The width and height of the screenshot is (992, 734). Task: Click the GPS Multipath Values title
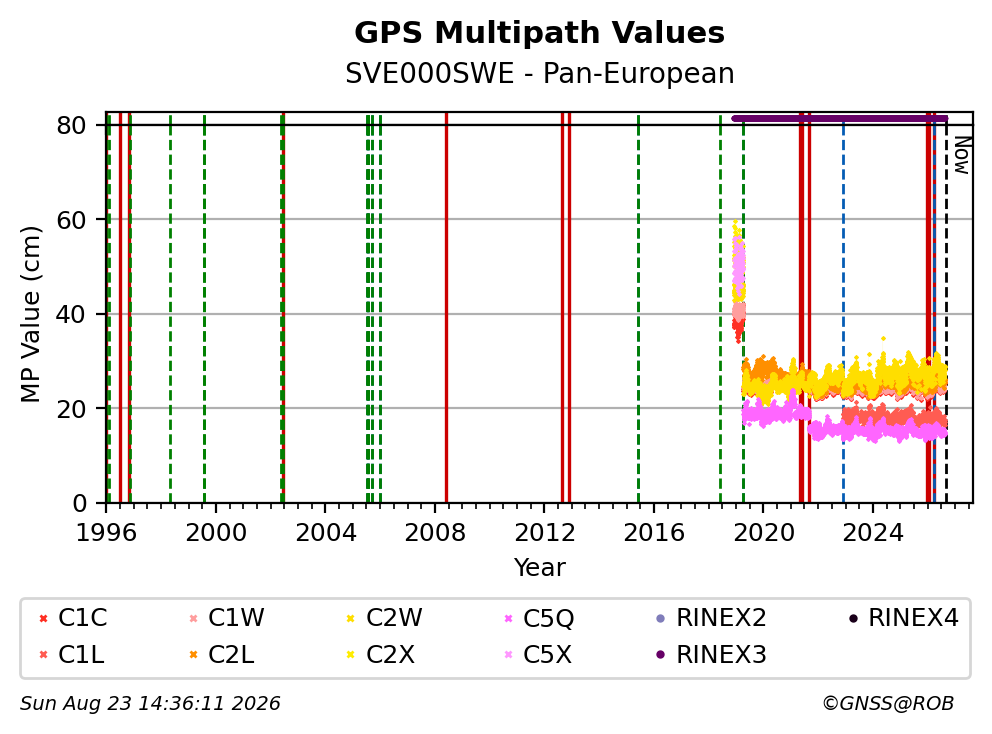coord(539,33)
